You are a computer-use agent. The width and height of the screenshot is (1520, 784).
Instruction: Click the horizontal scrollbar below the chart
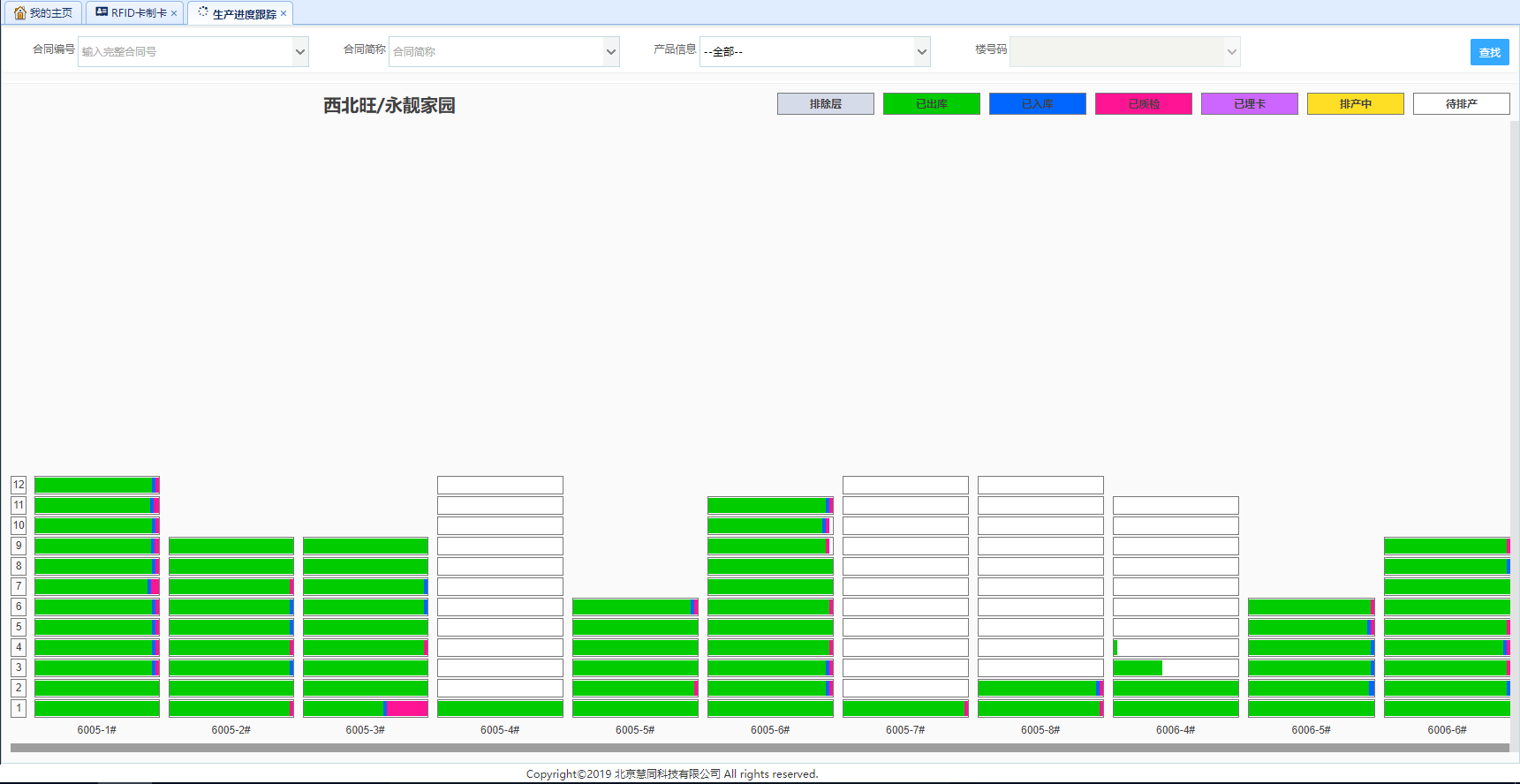pyautogui.click(x=760, y=748)
